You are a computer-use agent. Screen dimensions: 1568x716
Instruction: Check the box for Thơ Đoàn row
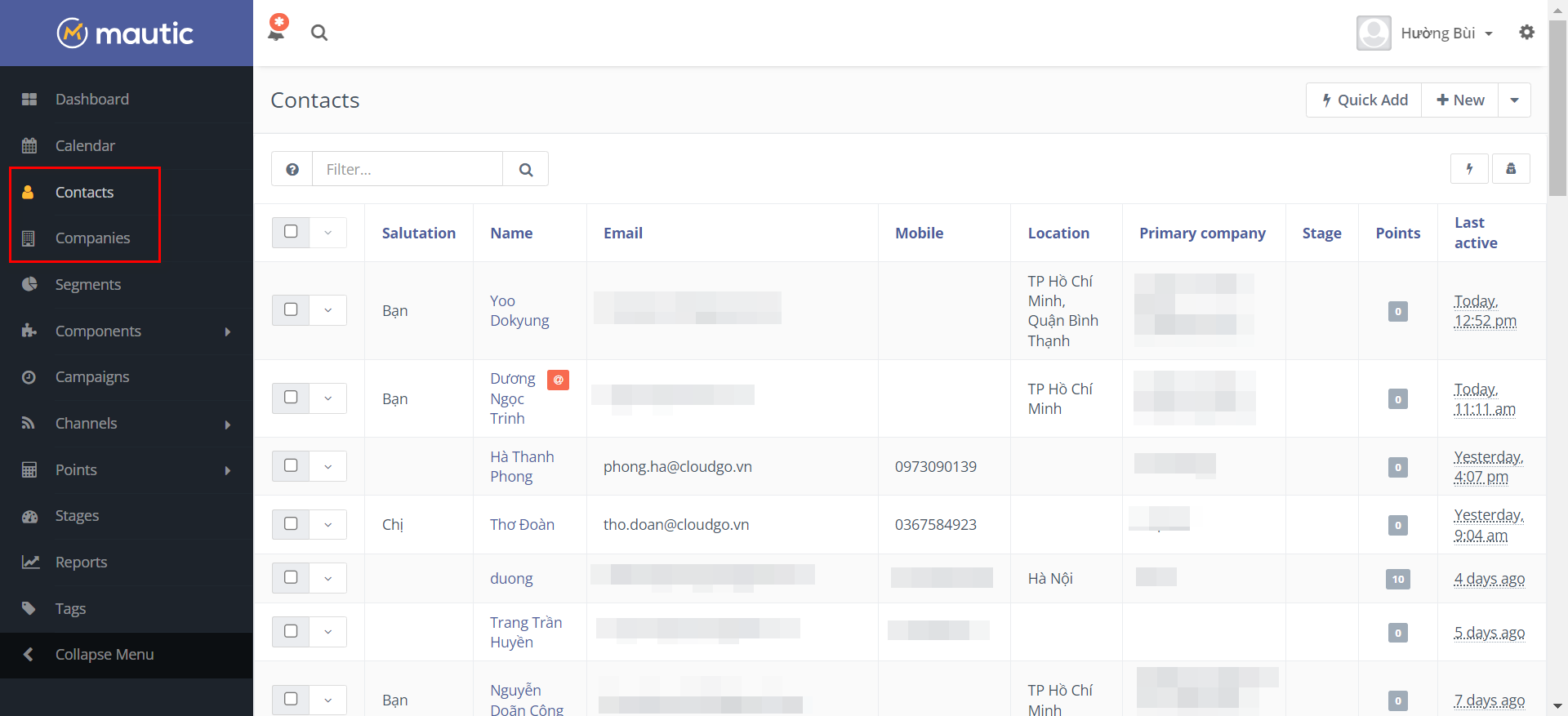(x=291, y=523)
